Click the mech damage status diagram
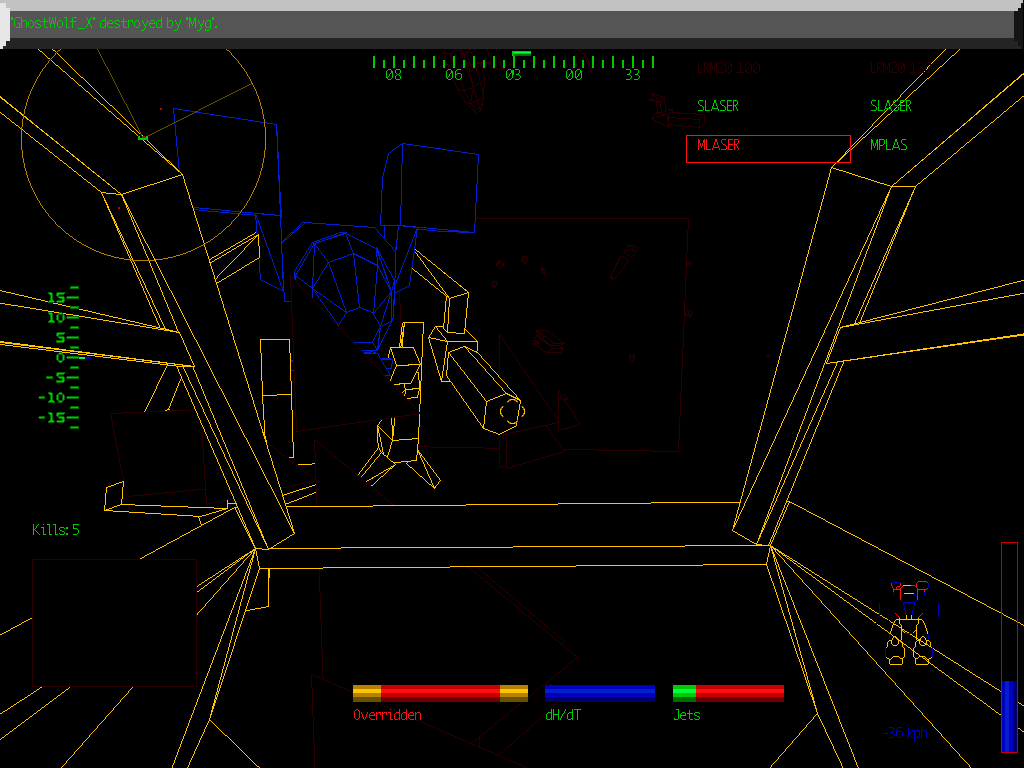Image resolution: width=1024 pixels, height=768 pixels. coord(910,625)
